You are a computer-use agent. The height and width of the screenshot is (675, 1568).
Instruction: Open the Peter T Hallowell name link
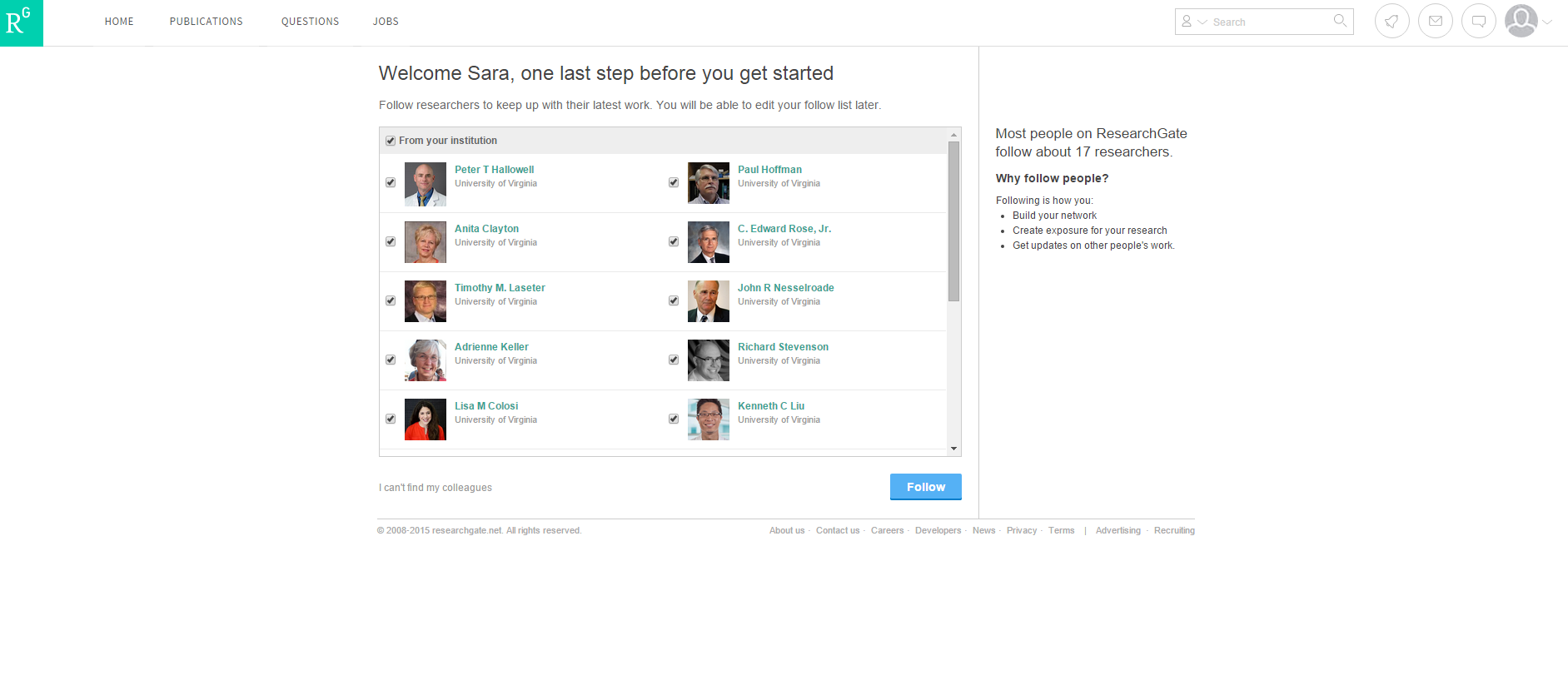click(x=495, y=170)
